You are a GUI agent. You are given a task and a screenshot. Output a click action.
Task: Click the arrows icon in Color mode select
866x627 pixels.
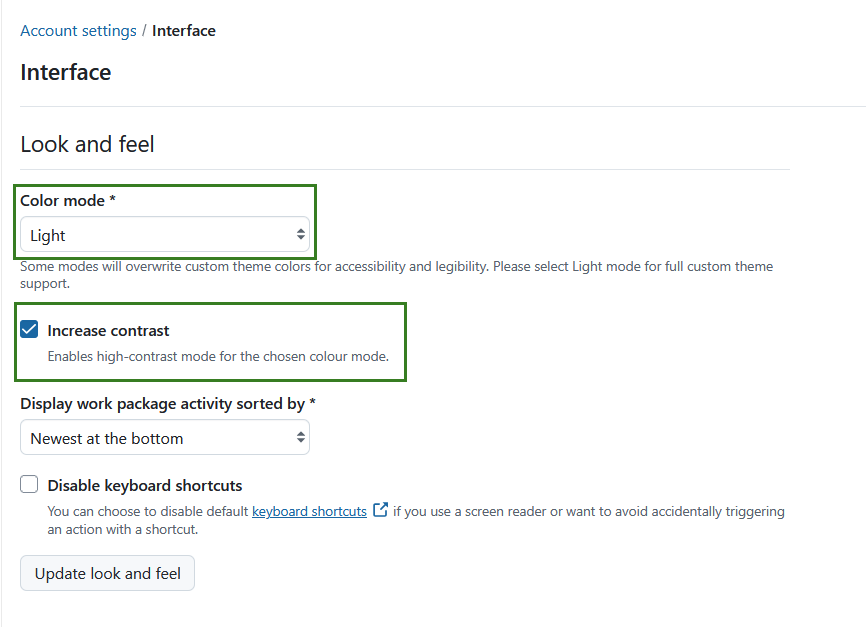pyautogui.click(x=300, y=235)
